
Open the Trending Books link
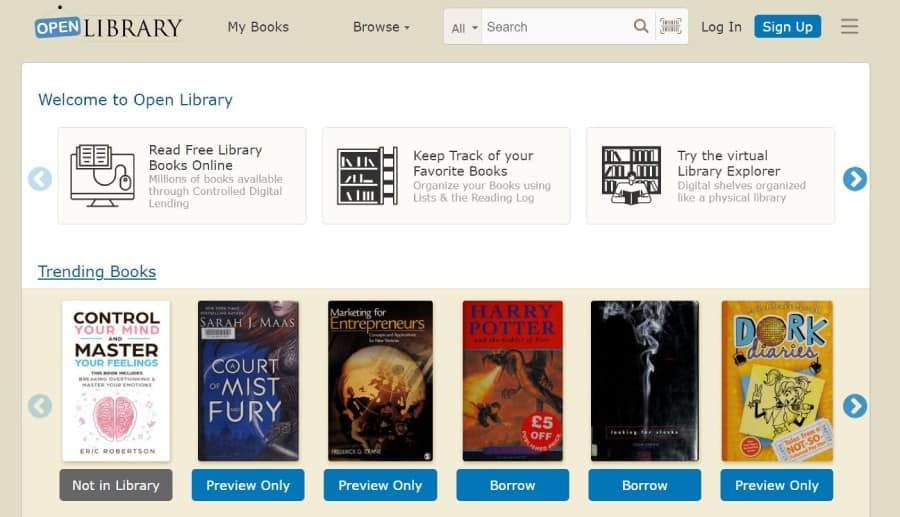97,271
